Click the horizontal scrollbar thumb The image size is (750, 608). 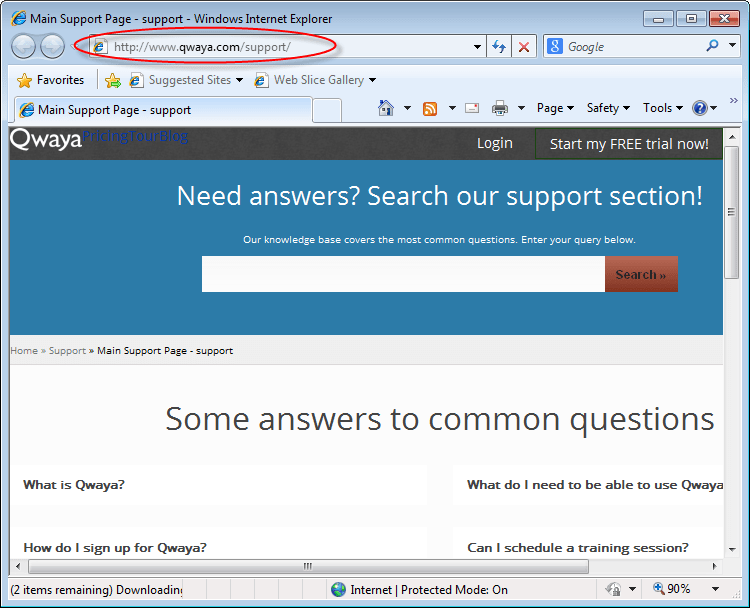click(x=309, y=566)
